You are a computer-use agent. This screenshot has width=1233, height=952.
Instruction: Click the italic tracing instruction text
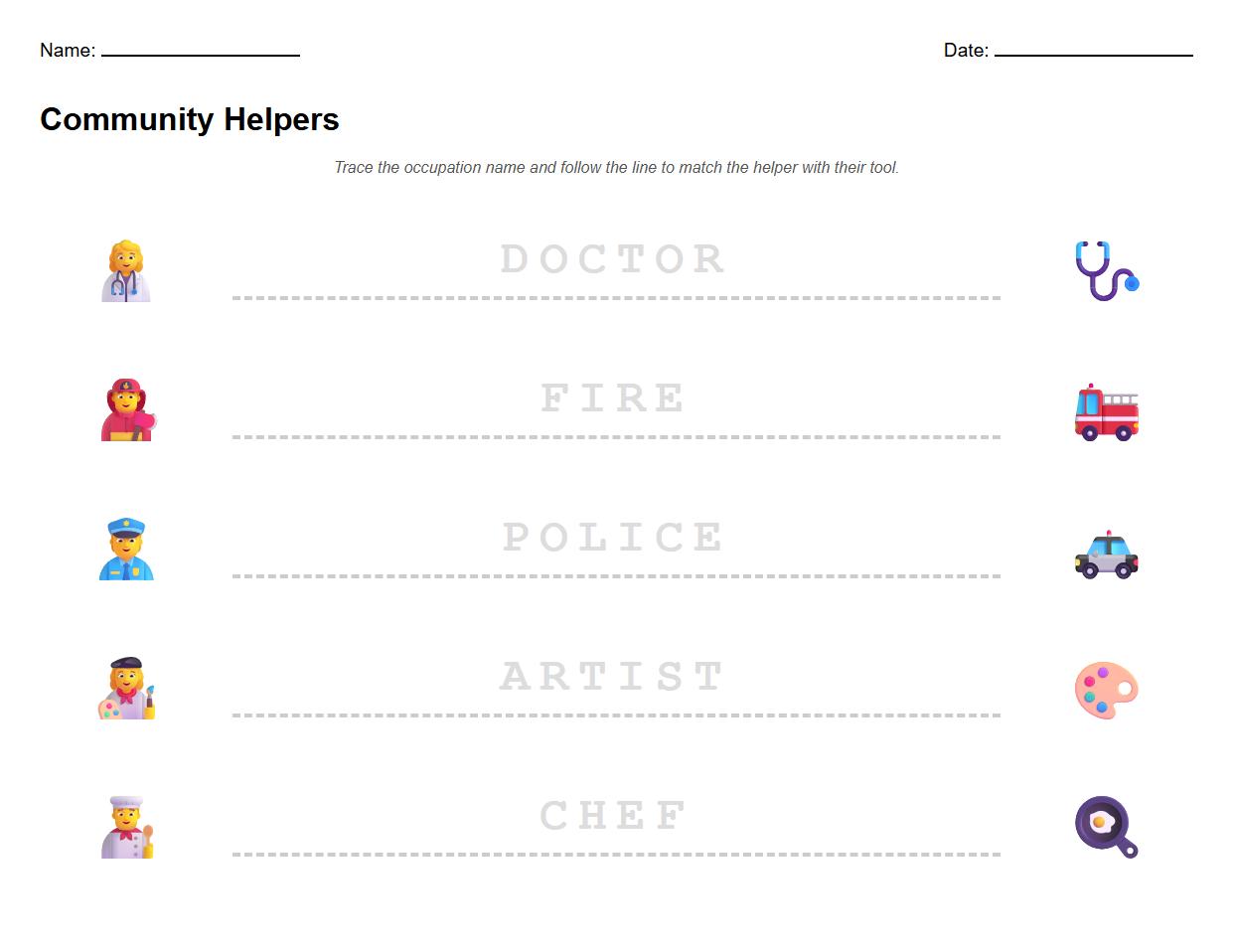(x=616, y=167)
